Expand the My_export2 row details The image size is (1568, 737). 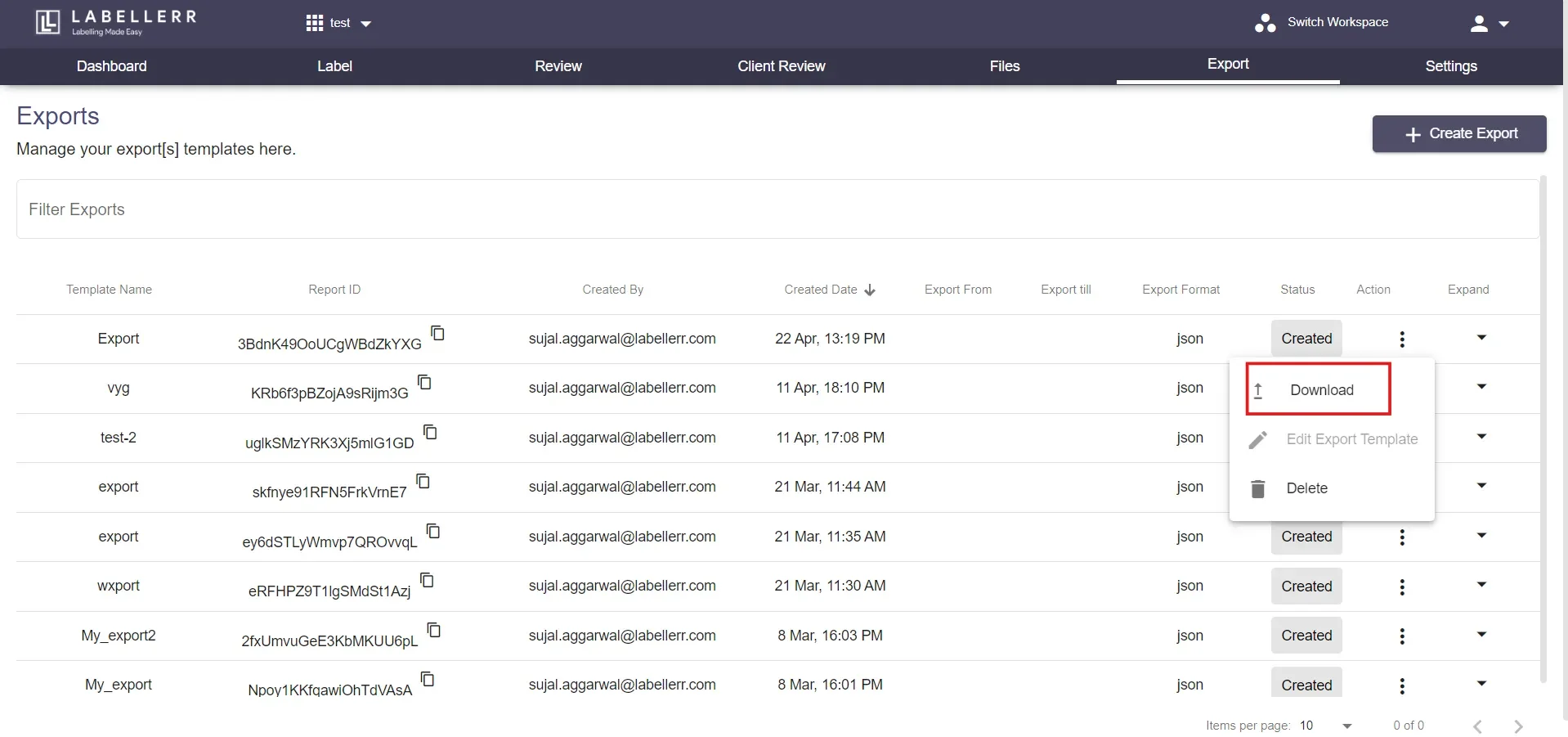click(x=1481, y=635)
